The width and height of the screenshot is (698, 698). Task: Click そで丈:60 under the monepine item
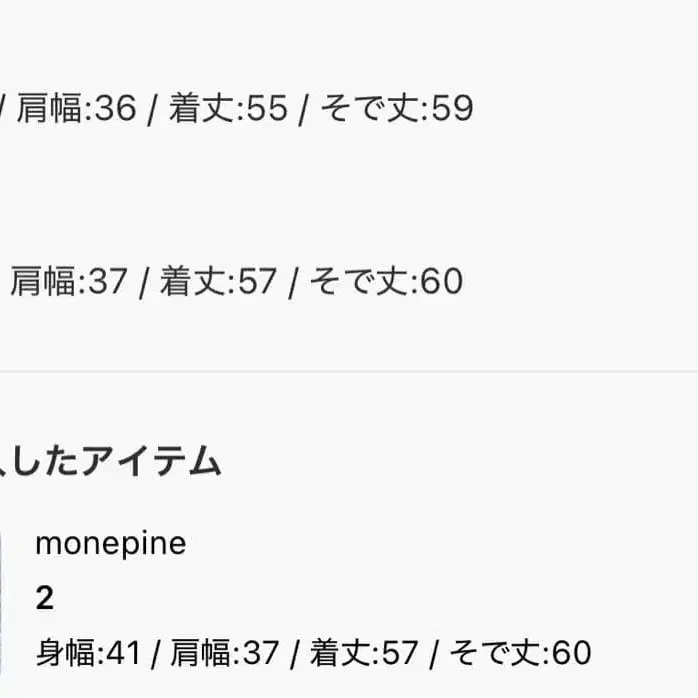tap(521, 654)
